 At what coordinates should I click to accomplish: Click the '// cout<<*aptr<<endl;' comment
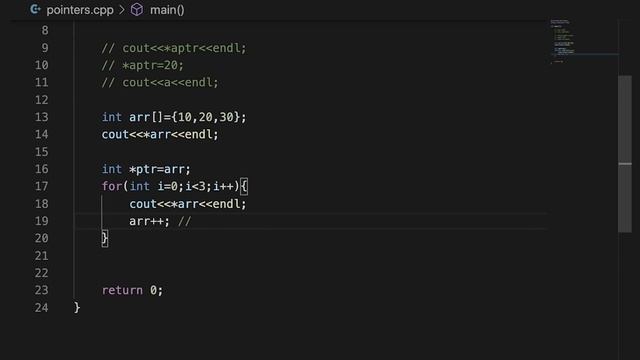174,48
